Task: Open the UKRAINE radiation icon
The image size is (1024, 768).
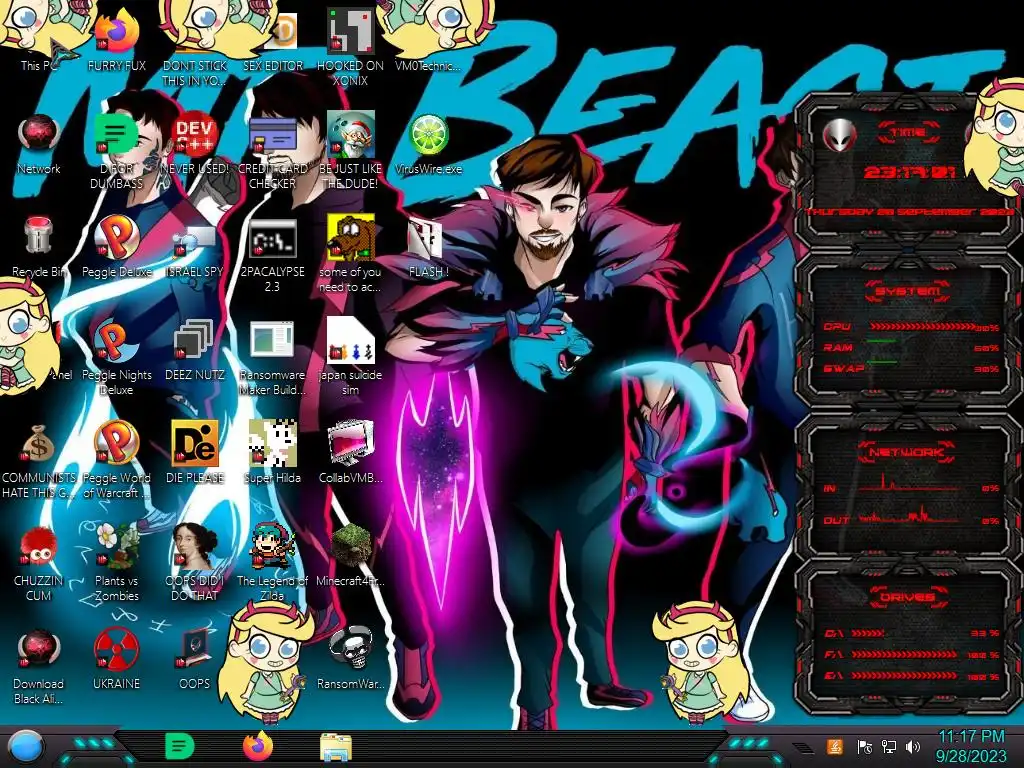Action: click(x=116, y=660)
